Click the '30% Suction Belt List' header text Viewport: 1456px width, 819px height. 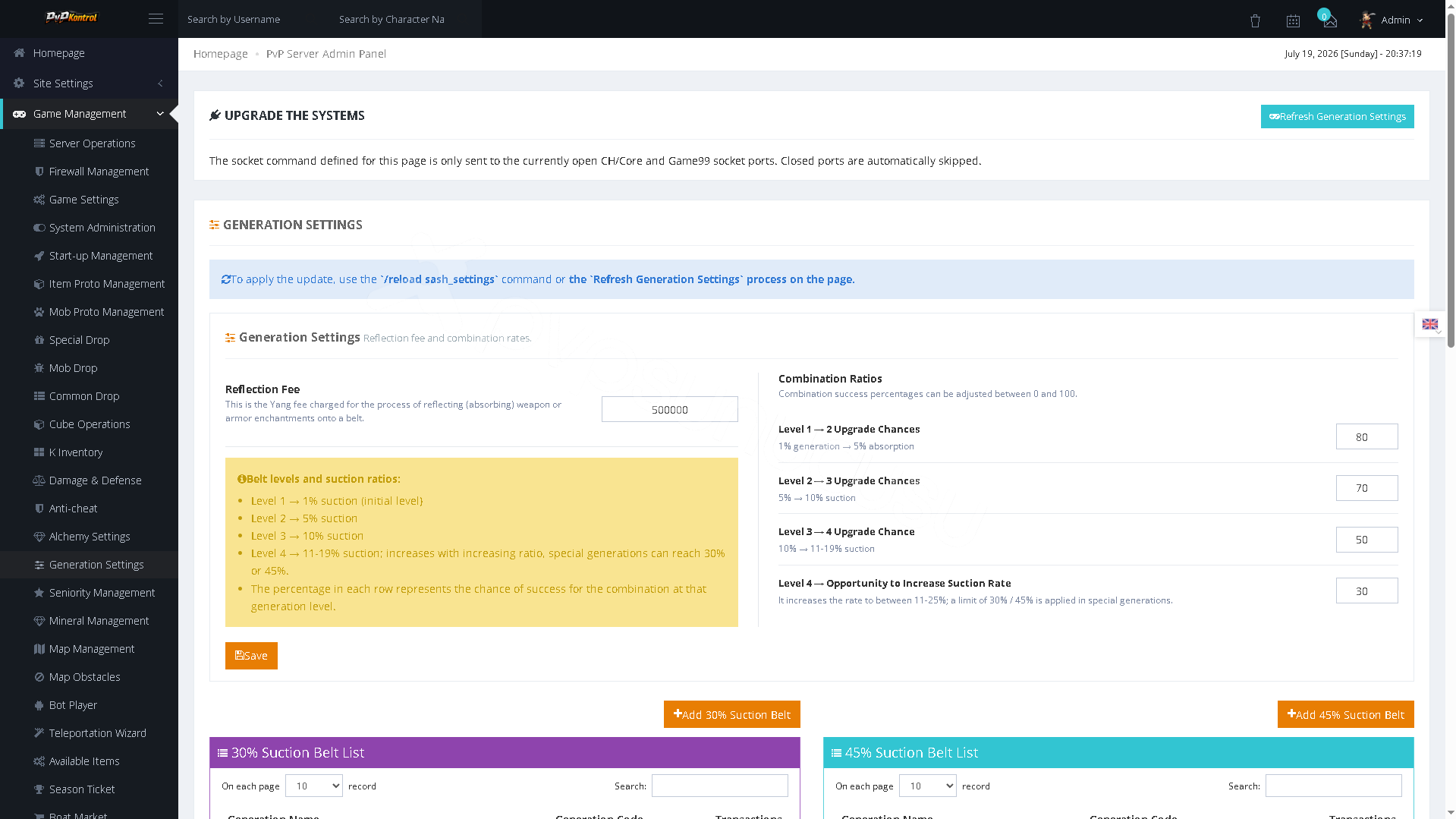[x=297, y=753]
